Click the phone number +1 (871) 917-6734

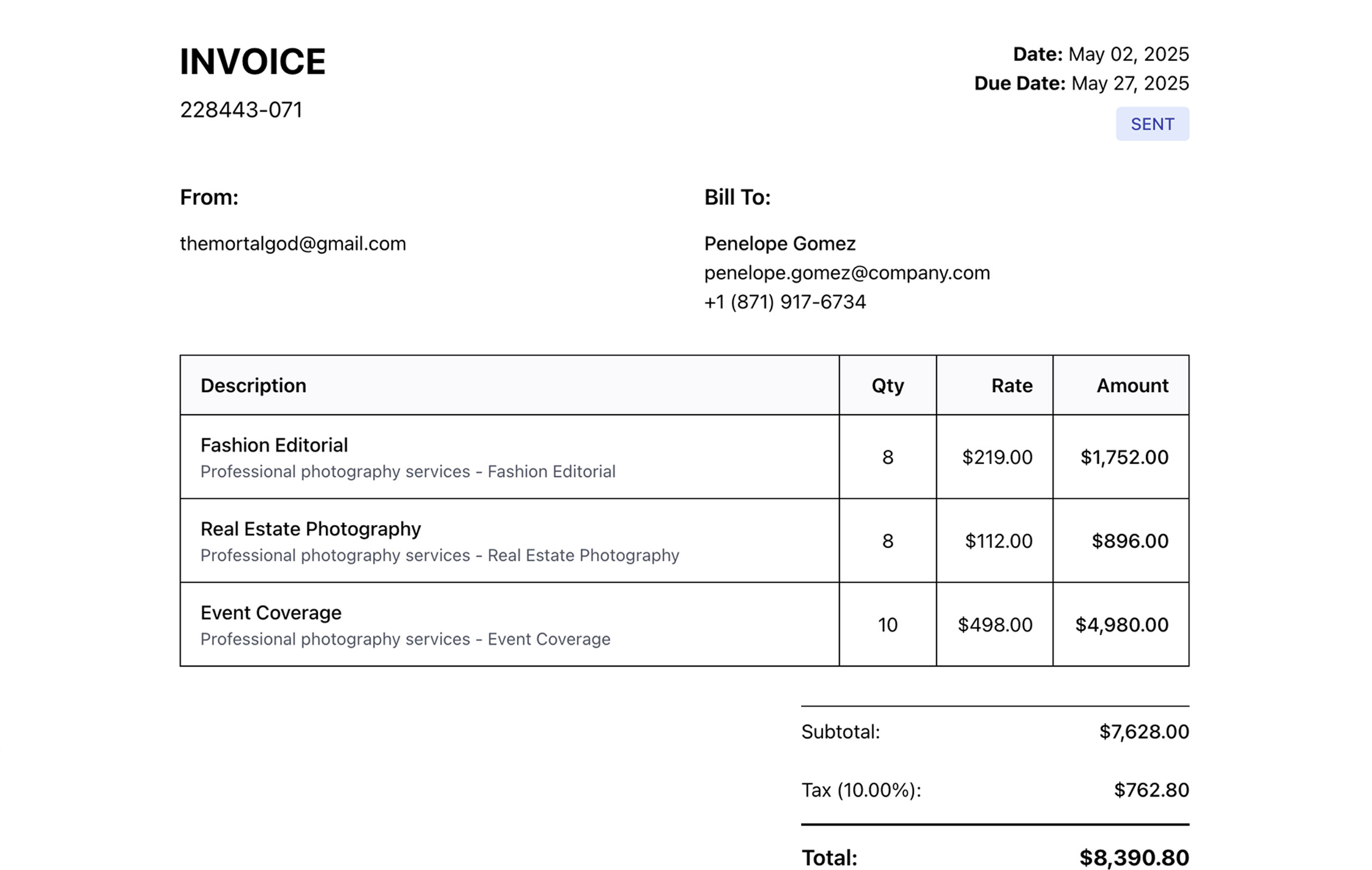[785, 302]
